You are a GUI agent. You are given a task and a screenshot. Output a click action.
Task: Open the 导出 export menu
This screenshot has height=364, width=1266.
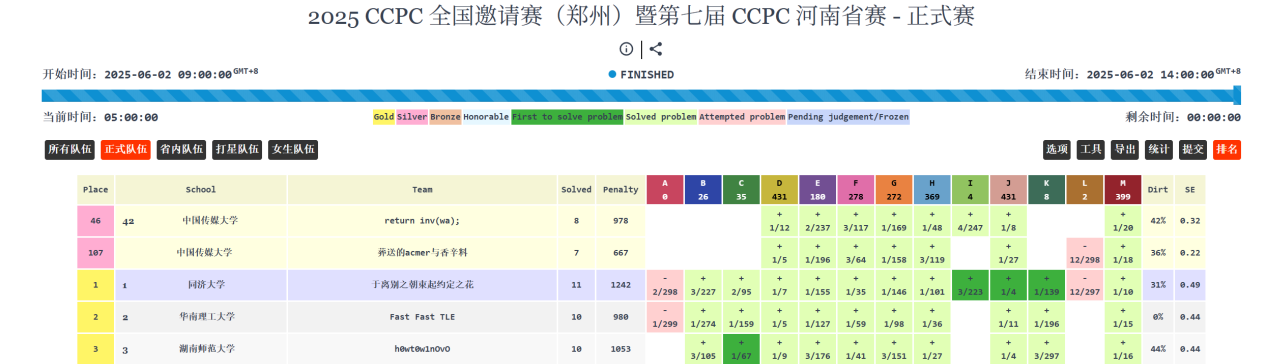click(1125, 150)
